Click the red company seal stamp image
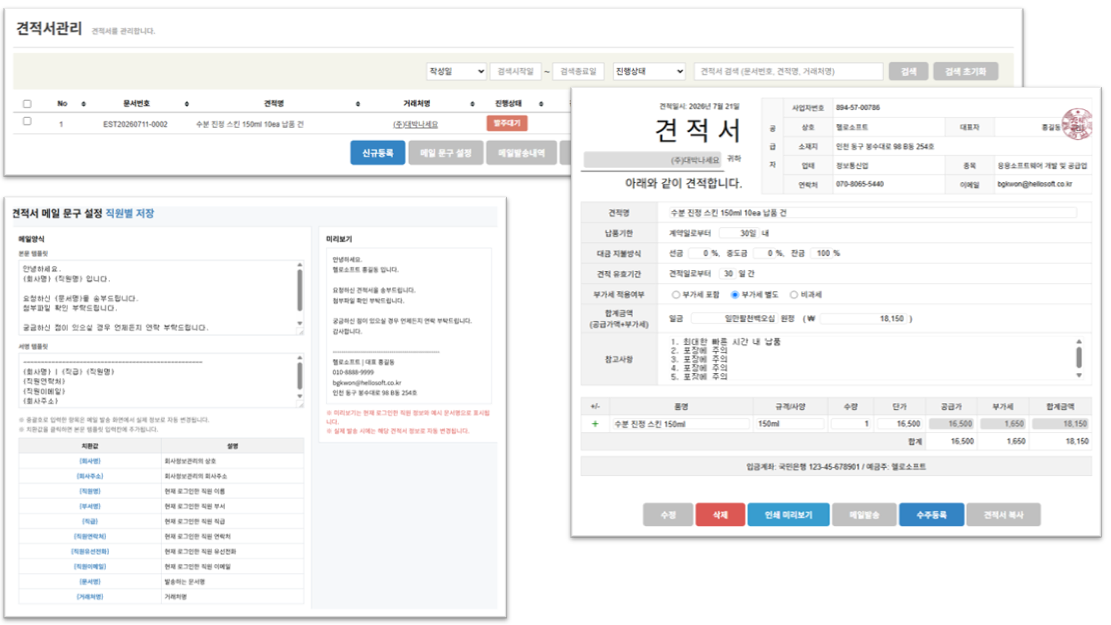 1076,123
